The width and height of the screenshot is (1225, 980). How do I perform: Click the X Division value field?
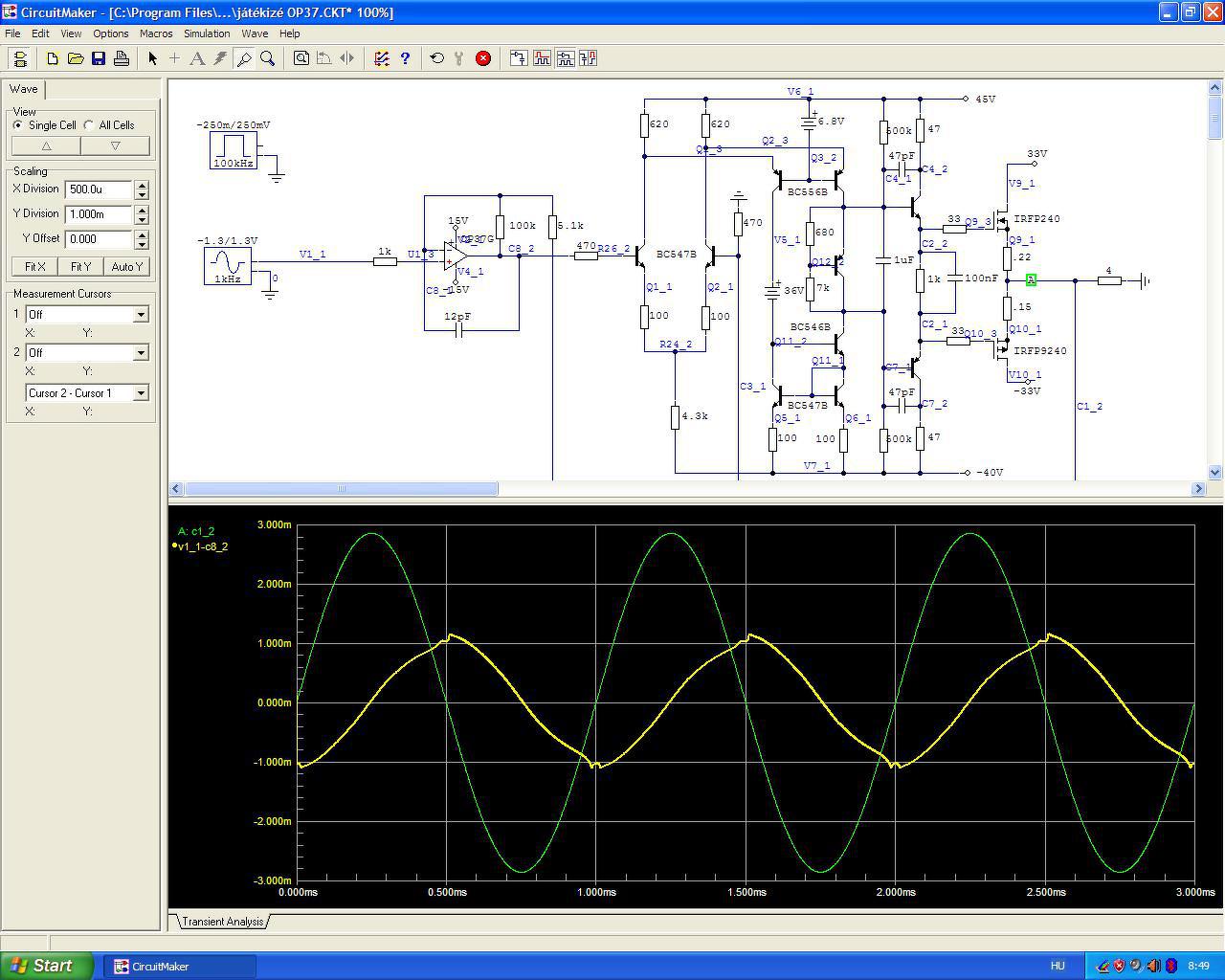99,189
